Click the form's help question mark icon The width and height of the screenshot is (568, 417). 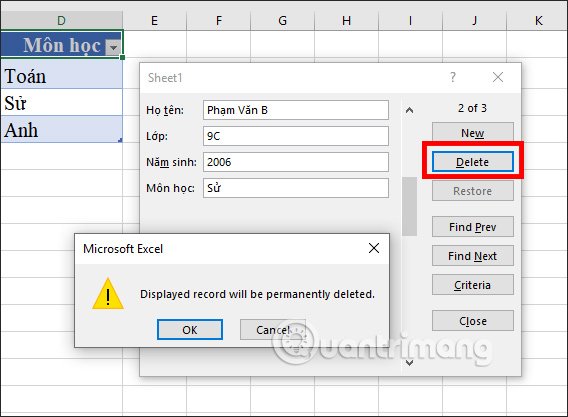[452, 77]
